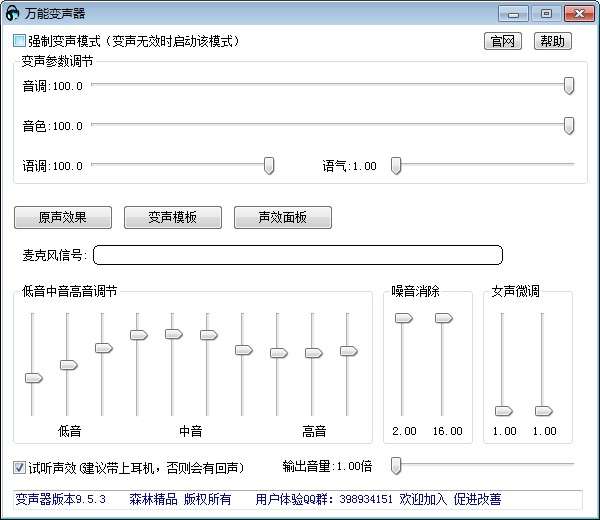This screenshot has height=520, width=600.
Task: Click the 音色 timbre slider thumb
Action: tap(569, 126)
